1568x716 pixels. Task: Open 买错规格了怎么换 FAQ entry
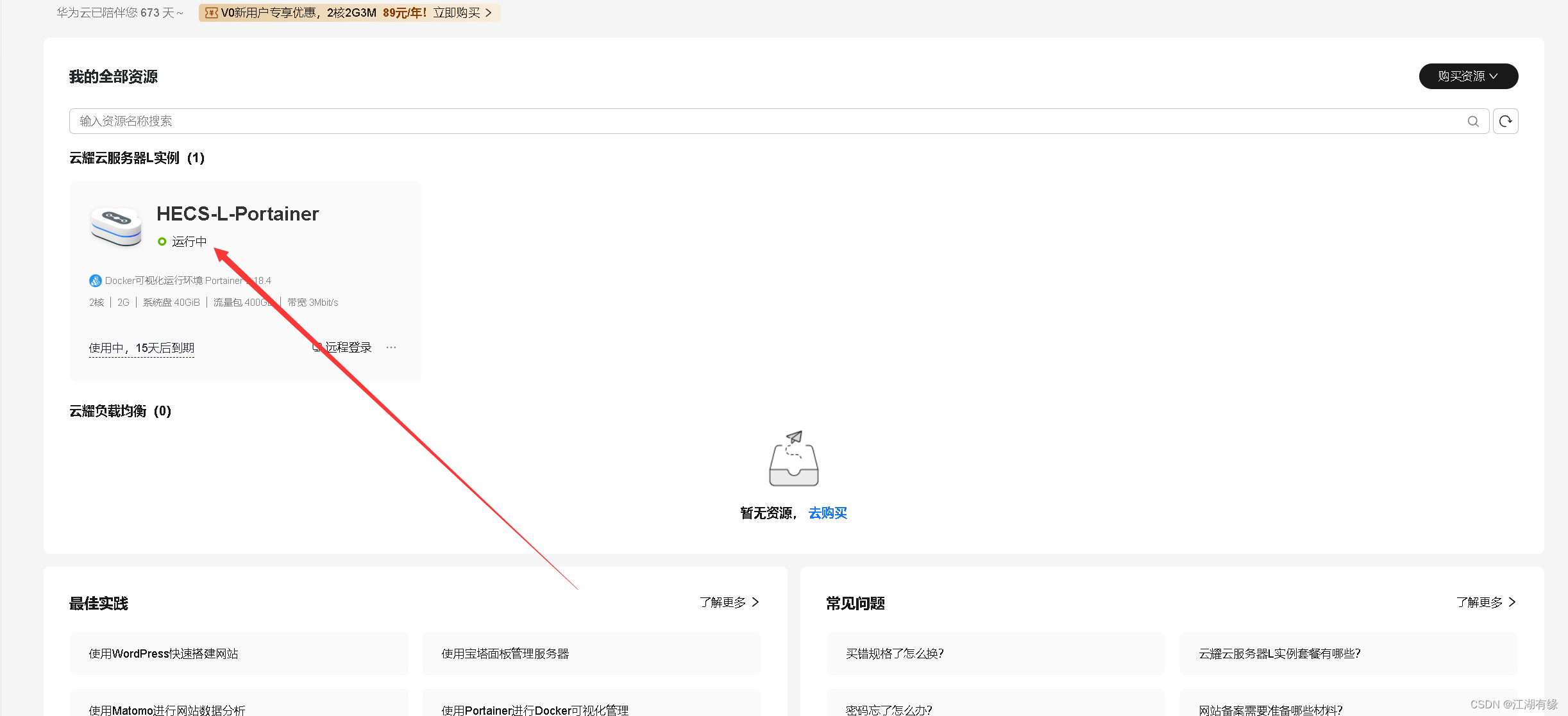pos(994,653)
